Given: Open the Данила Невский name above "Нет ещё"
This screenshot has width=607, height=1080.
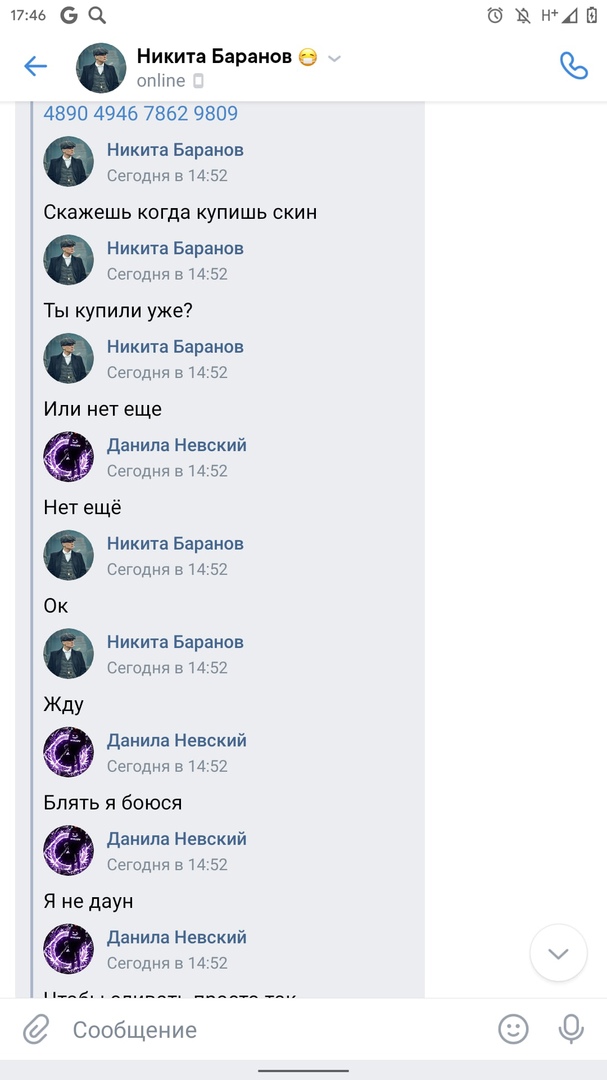Looking at the screenshot, I should point(176,446).
